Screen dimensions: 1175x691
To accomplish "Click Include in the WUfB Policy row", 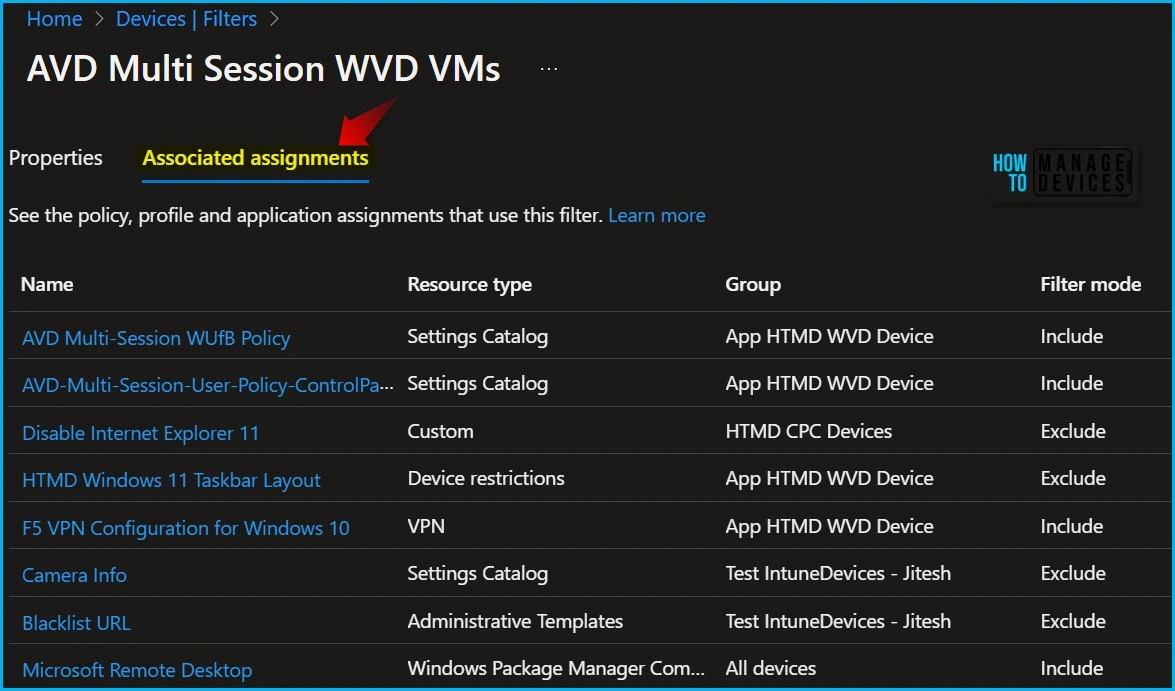I will (1072, 337).
